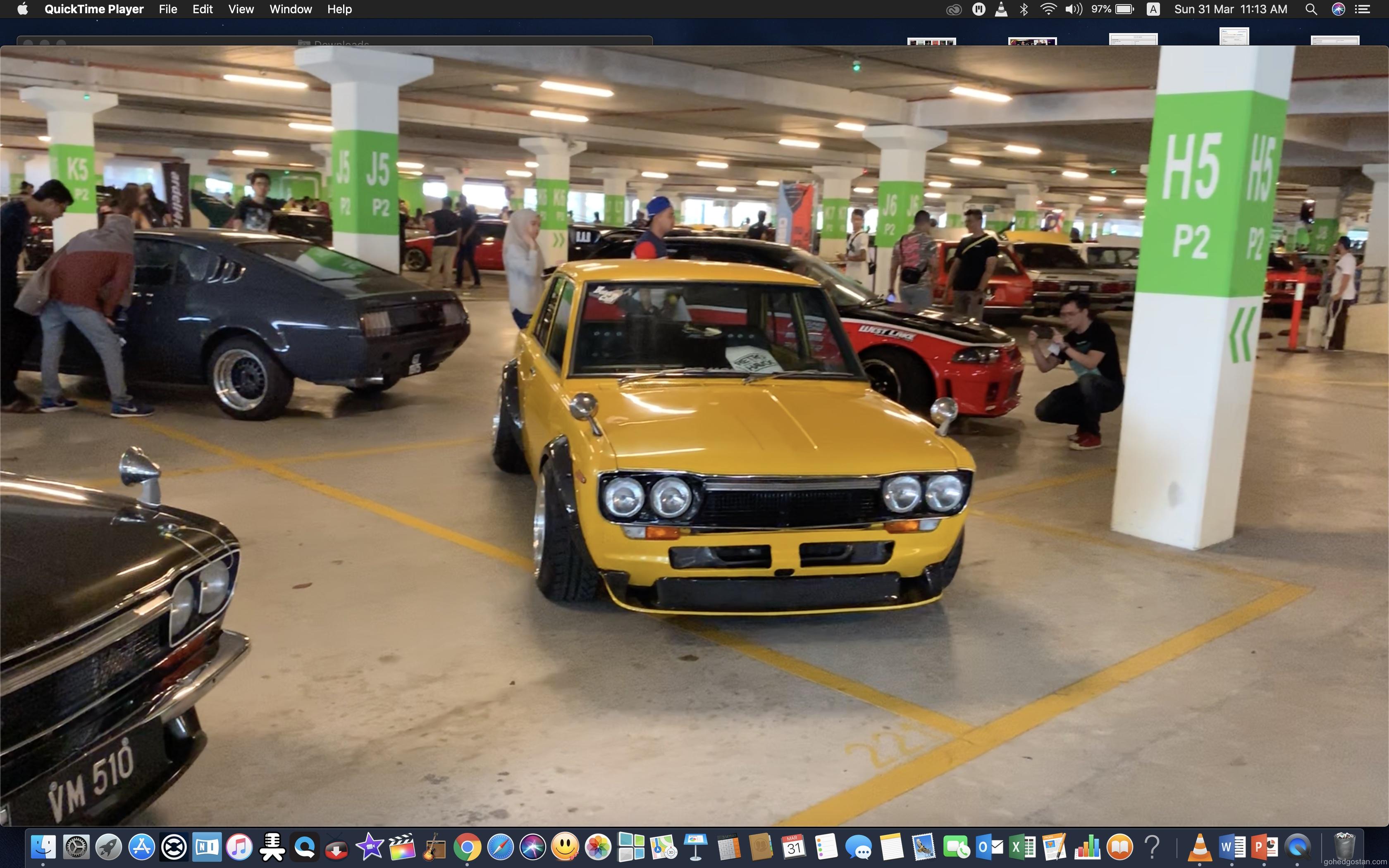The image size is (1389, 868).
Task: Open the Notification Center list icon
Action: point(1363,9)
